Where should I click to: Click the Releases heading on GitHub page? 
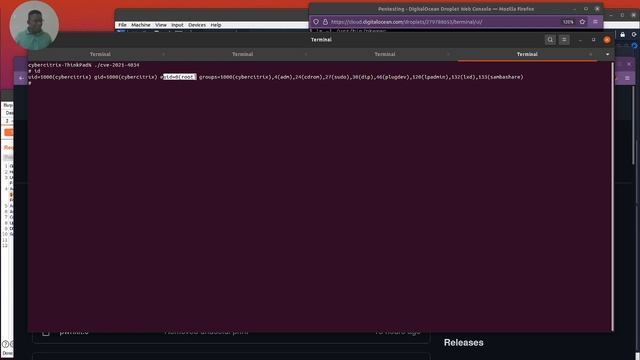pyautogui.click(x=463, y=342)
